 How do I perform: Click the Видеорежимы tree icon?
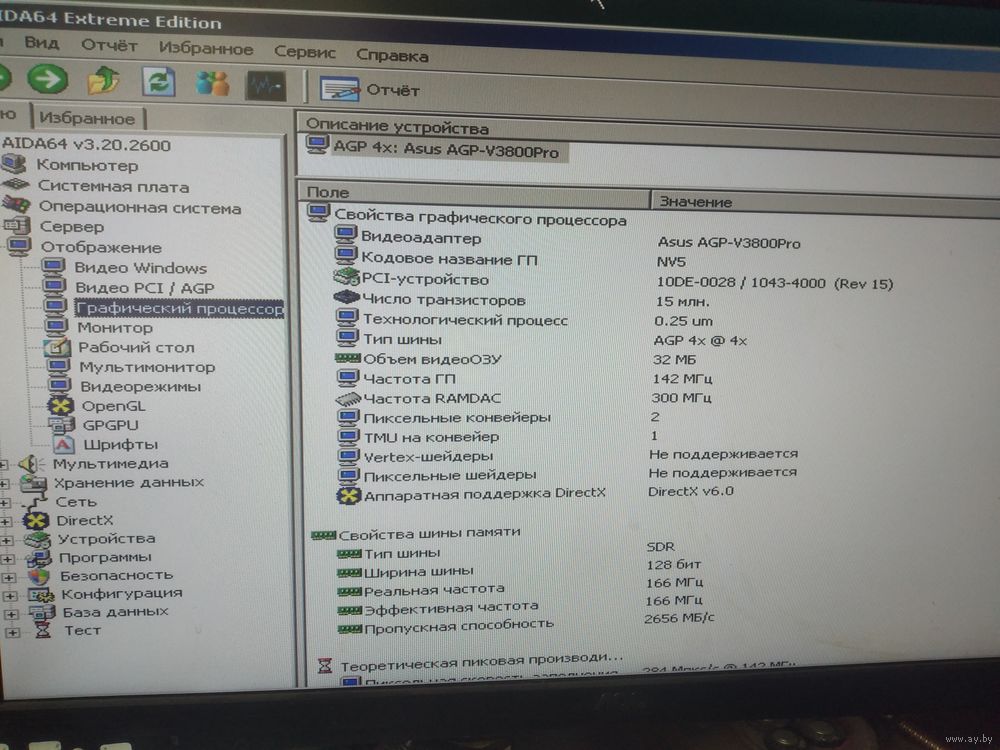pos(59,385)
